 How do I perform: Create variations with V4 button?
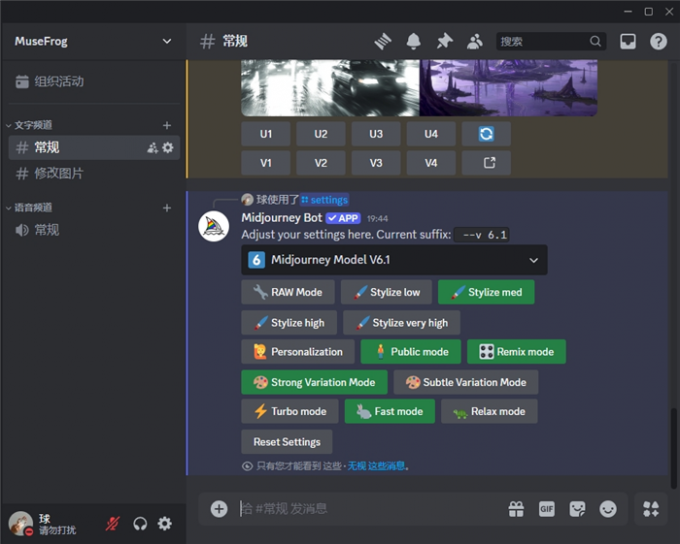pos(431,163)
